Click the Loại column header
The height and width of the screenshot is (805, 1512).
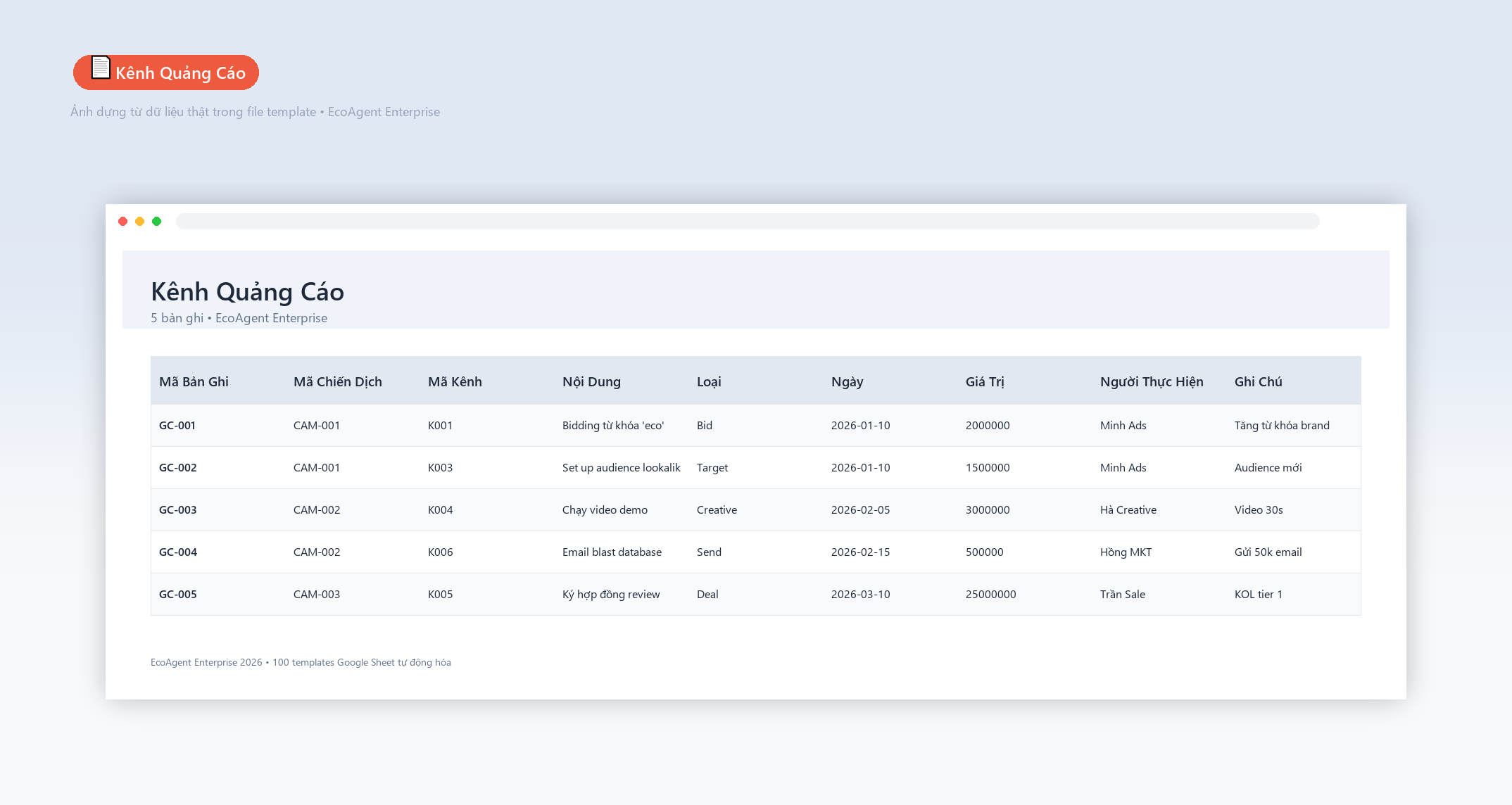click(709, 381)
